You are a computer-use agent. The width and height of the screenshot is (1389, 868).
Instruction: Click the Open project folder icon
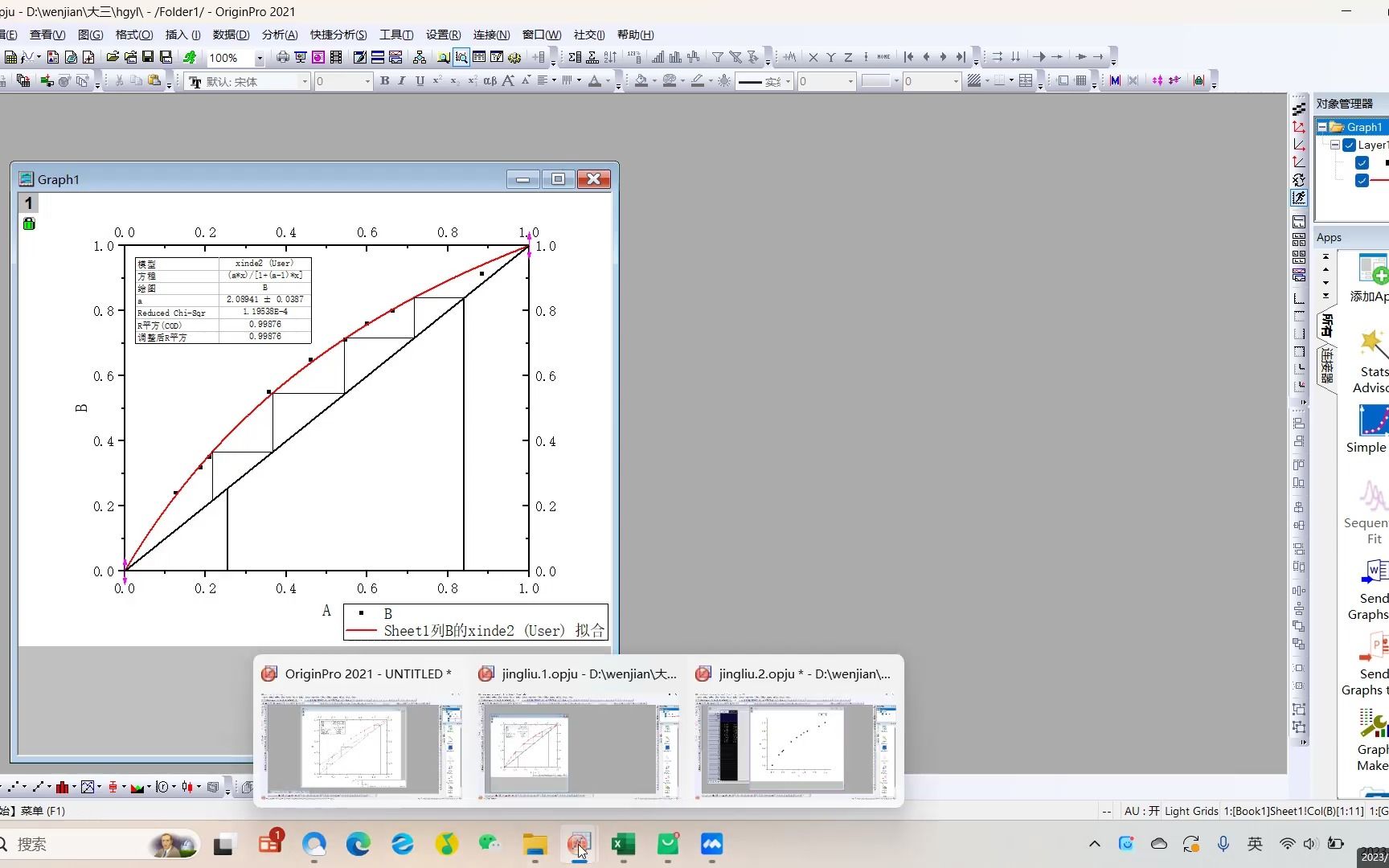113,57
